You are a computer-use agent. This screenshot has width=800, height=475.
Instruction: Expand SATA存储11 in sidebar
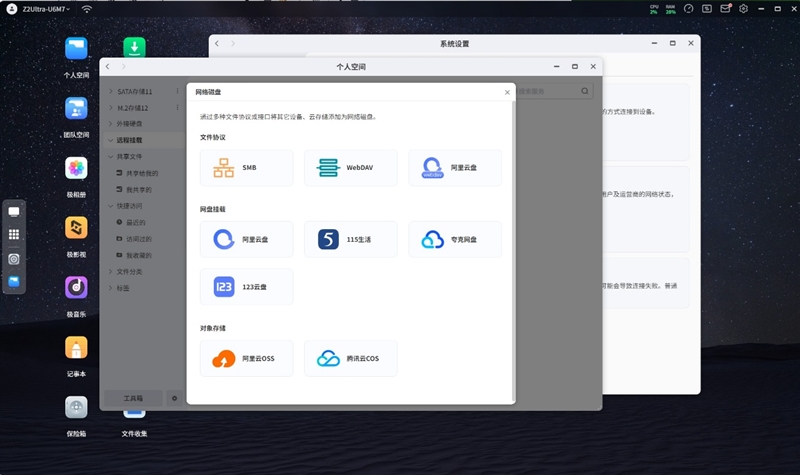click(111, 91)
